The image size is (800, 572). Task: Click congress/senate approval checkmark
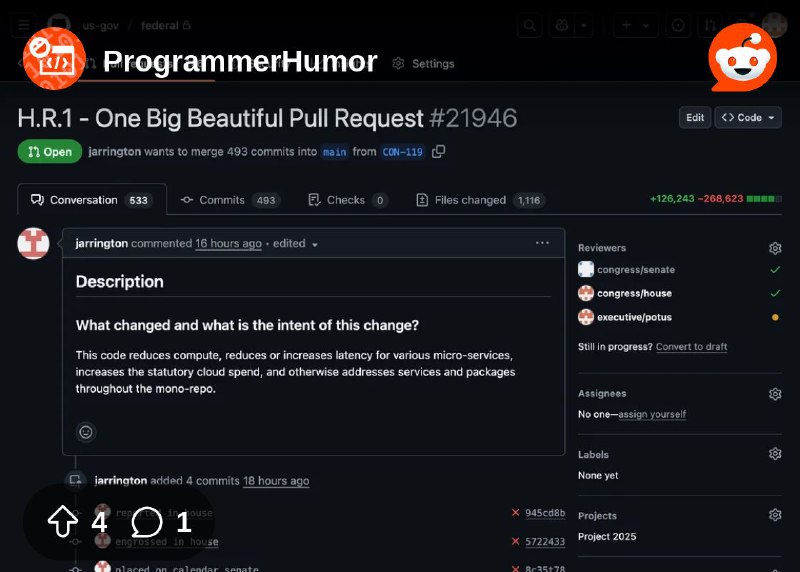[x=775, y=269]
